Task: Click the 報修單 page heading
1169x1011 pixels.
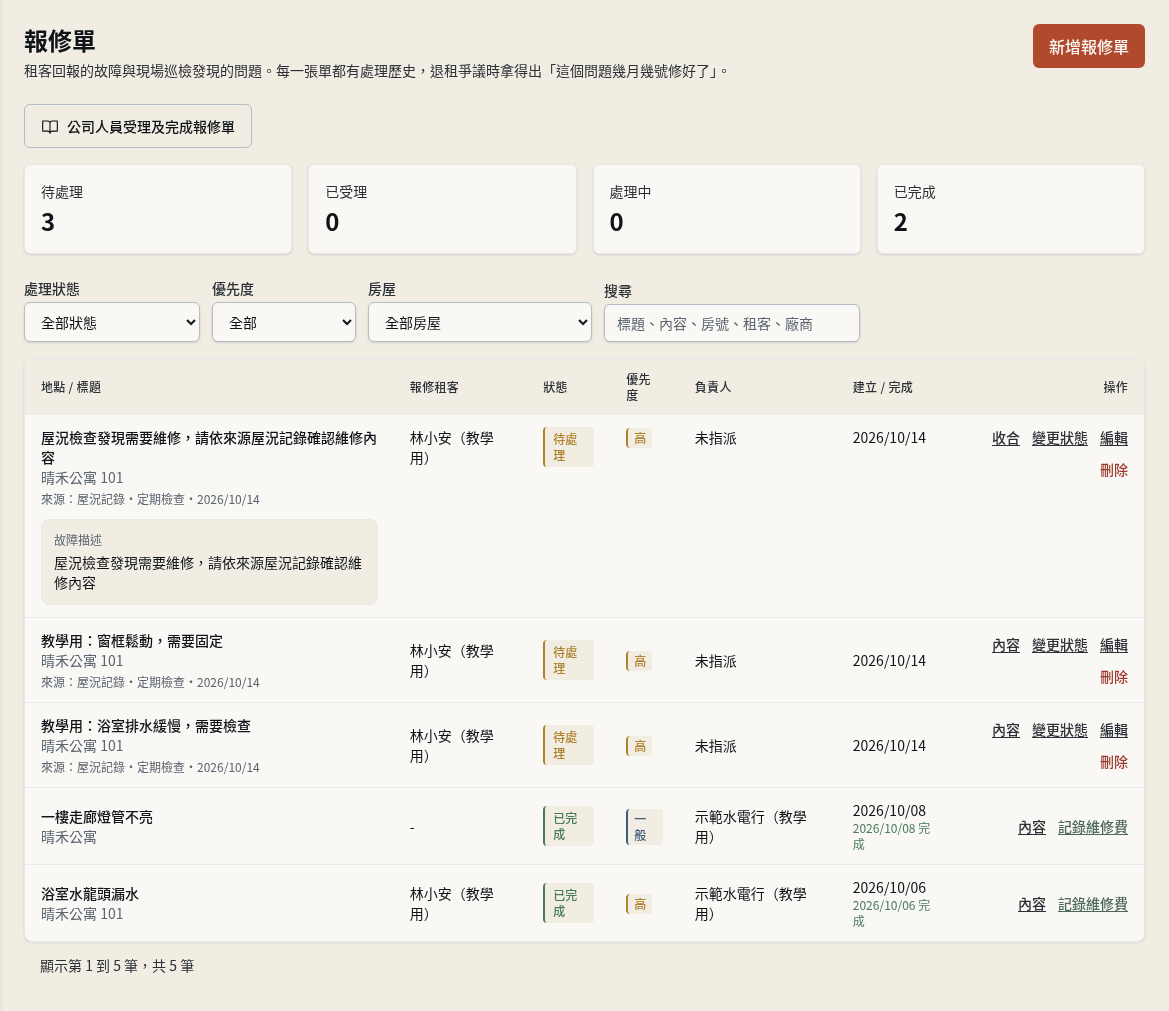Action: pyautogui.click(x=60, y=41)
